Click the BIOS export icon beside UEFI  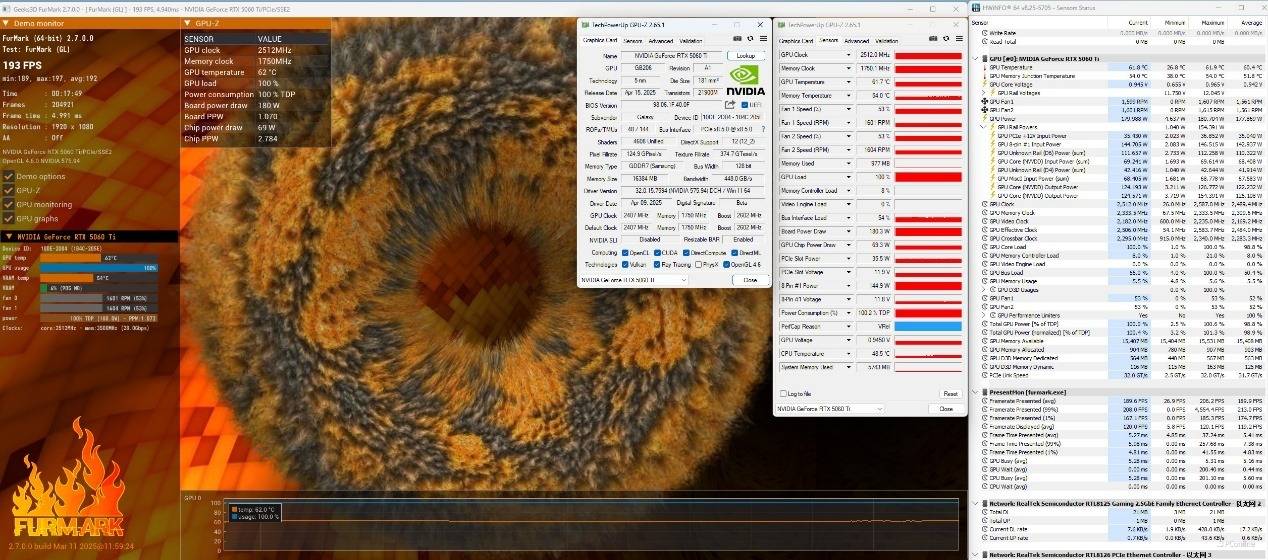tap(730, 104)
